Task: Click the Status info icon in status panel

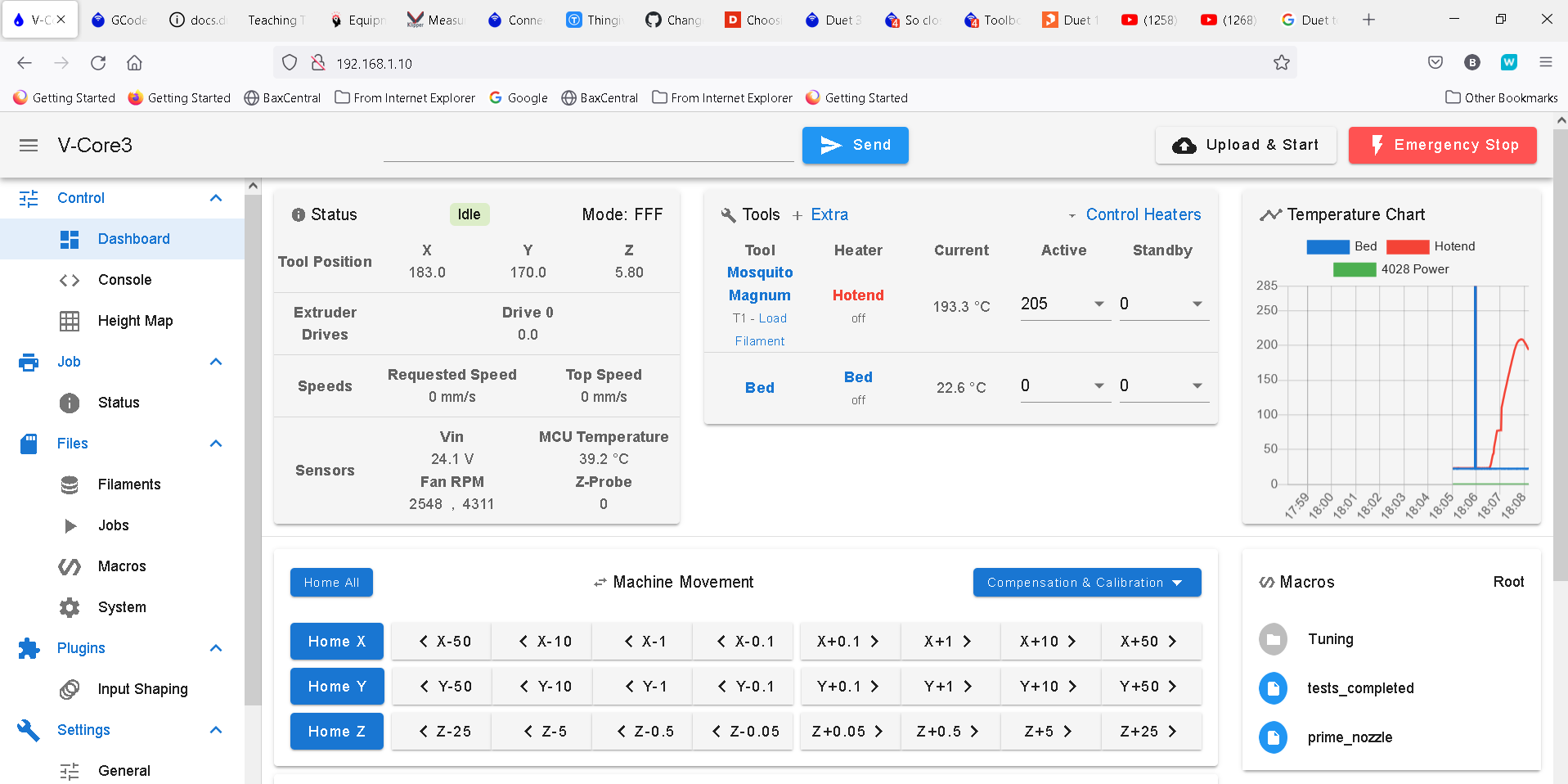Action: pyautogui.click(x=299, y=215)
